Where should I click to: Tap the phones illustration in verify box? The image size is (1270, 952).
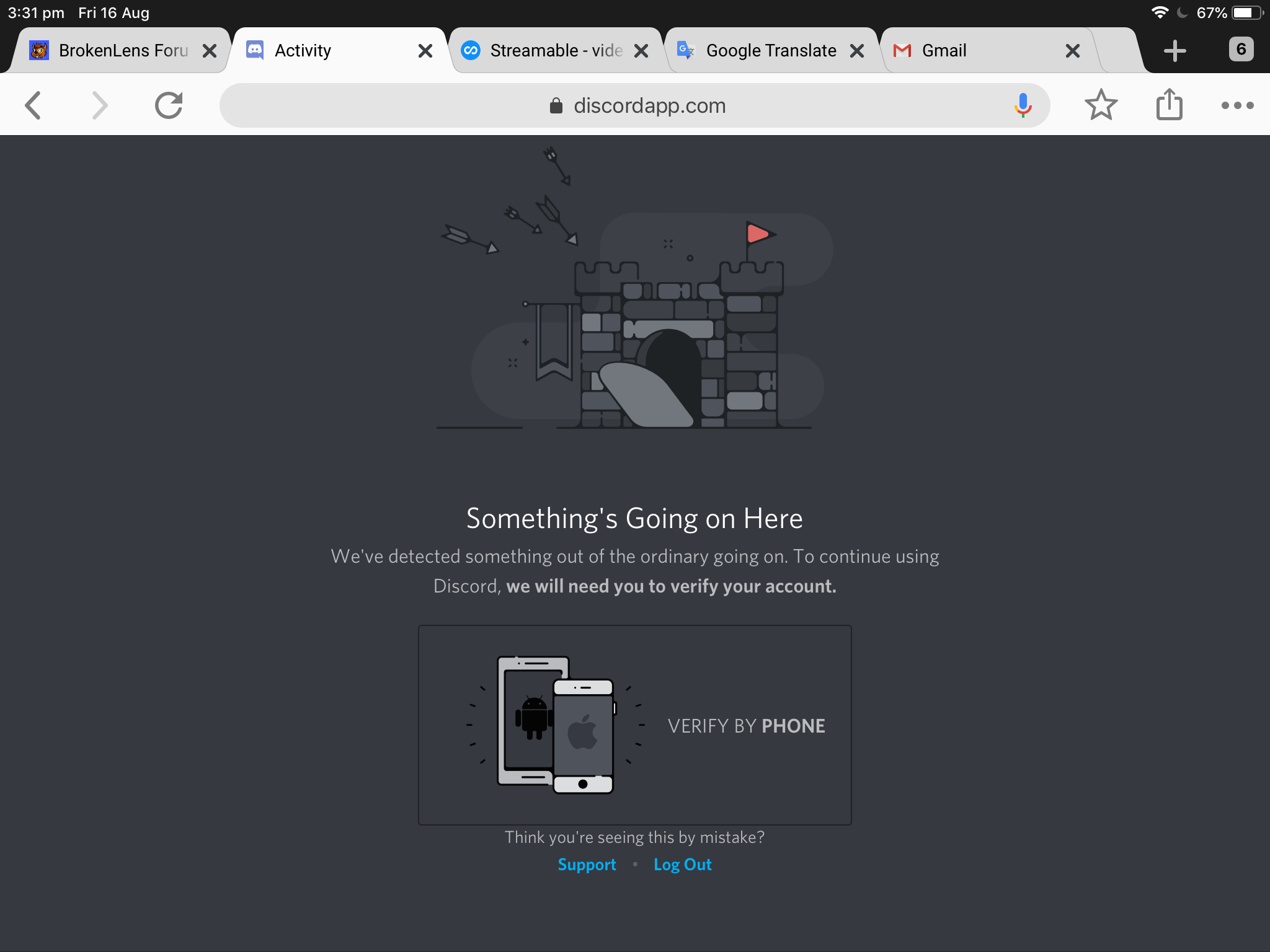[556, 725]
